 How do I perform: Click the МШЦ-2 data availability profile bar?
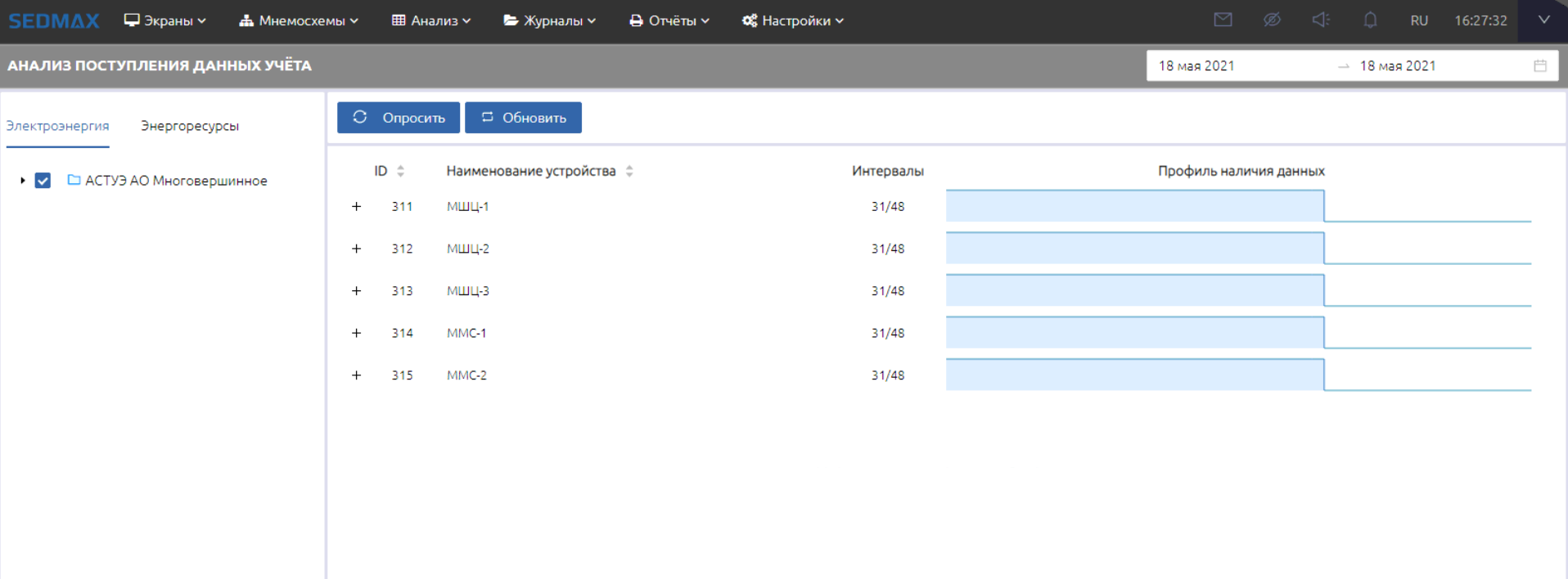tap(1134, 249)
